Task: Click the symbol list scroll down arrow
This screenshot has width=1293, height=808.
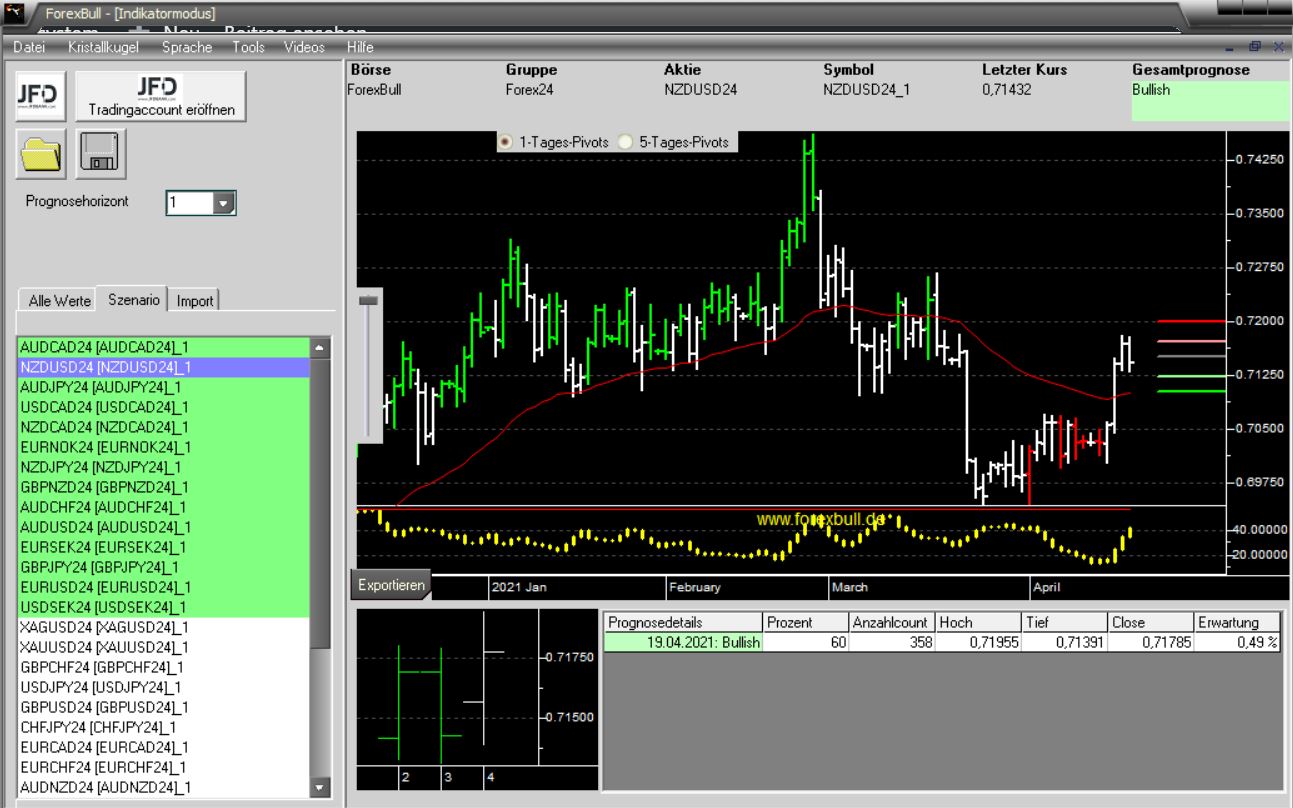Action: 320,787
